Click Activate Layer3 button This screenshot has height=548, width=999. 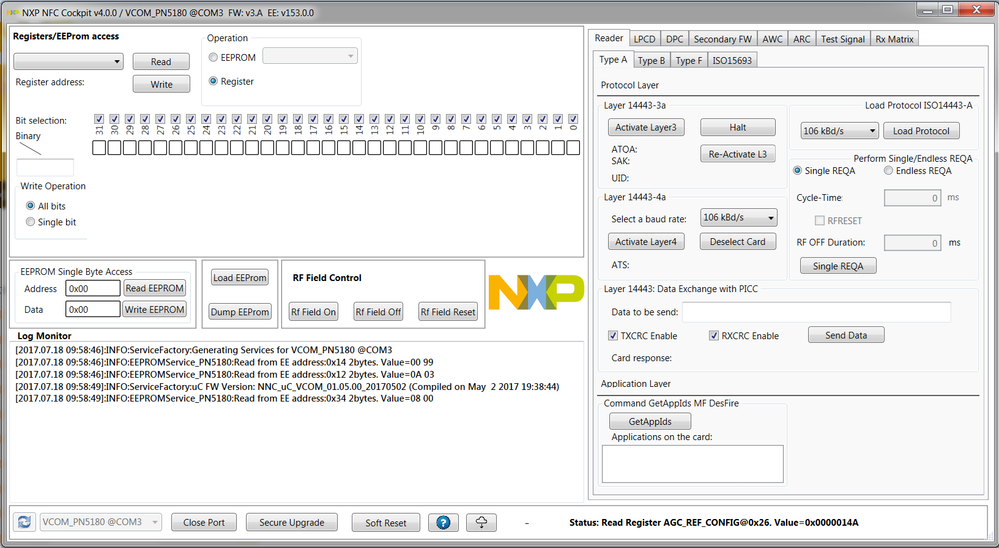click(x=646, y=127)
